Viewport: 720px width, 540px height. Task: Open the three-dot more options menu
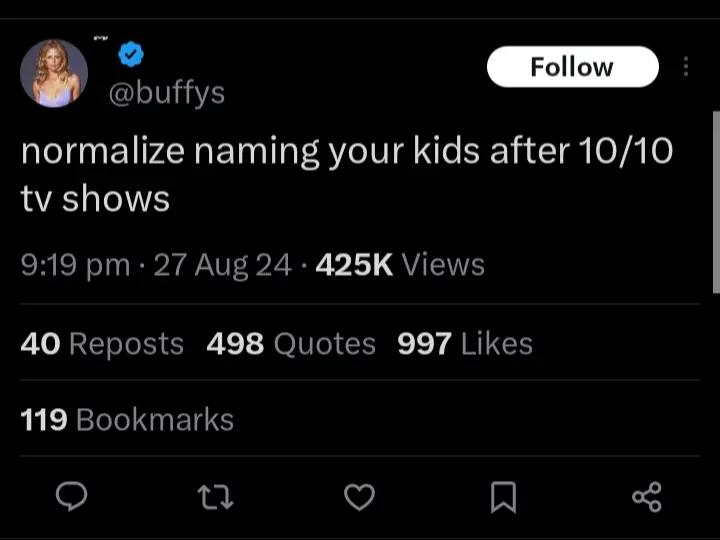pyautogui.click(x=686, y=67)
